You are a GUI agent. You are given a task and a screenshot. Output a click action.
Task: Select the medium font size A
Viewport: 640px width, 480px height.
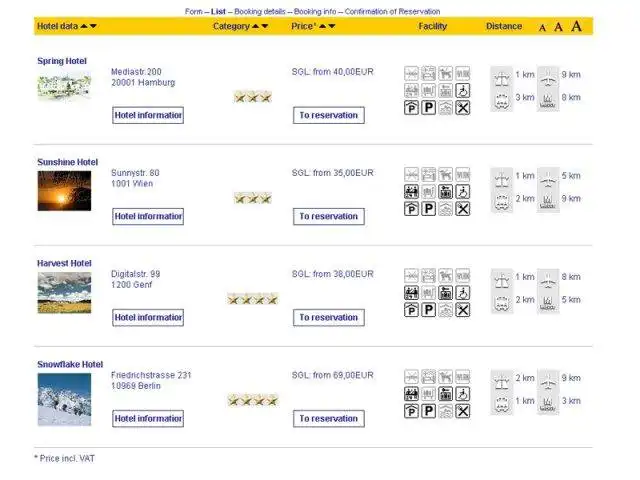558,27
